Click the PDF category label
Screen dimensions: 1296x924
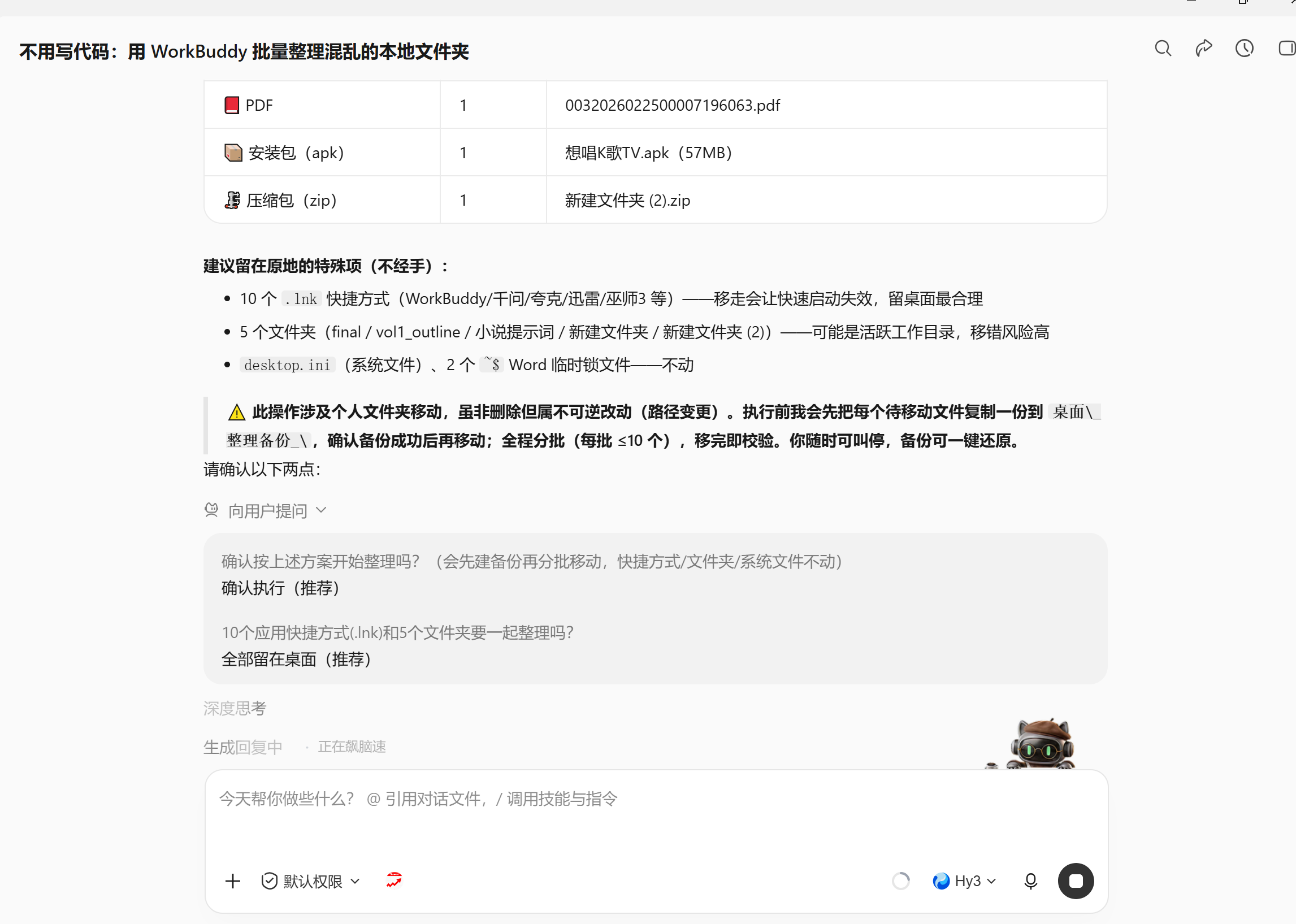259,105
